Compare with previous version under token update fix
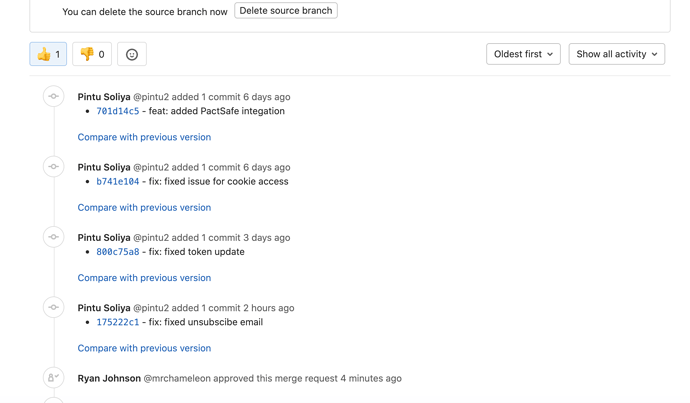The height and width of the screenshot is (403, 690). (x=144, y=278)
